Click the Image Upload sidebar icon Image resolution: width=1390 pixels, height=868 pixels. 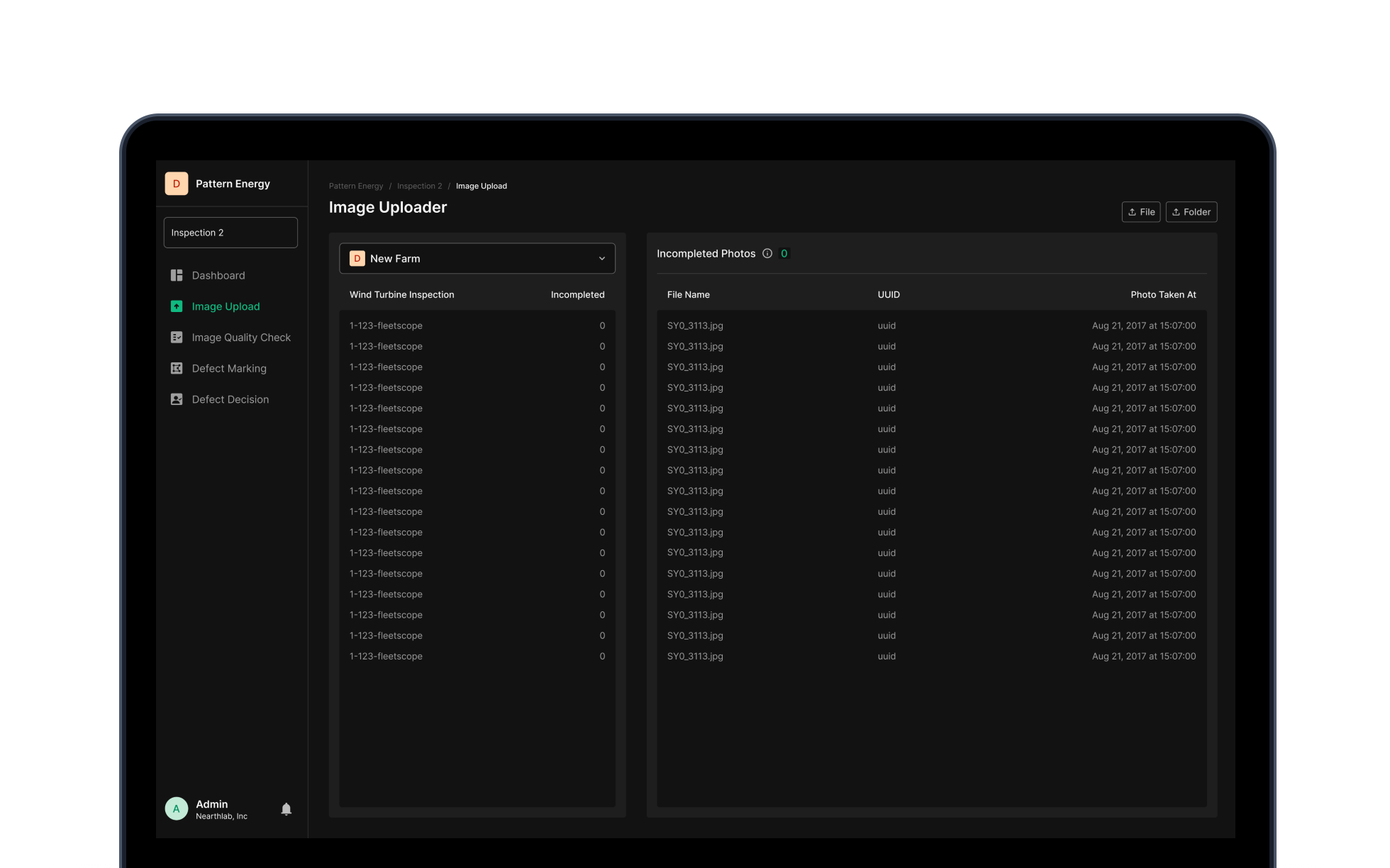(176, 306)
